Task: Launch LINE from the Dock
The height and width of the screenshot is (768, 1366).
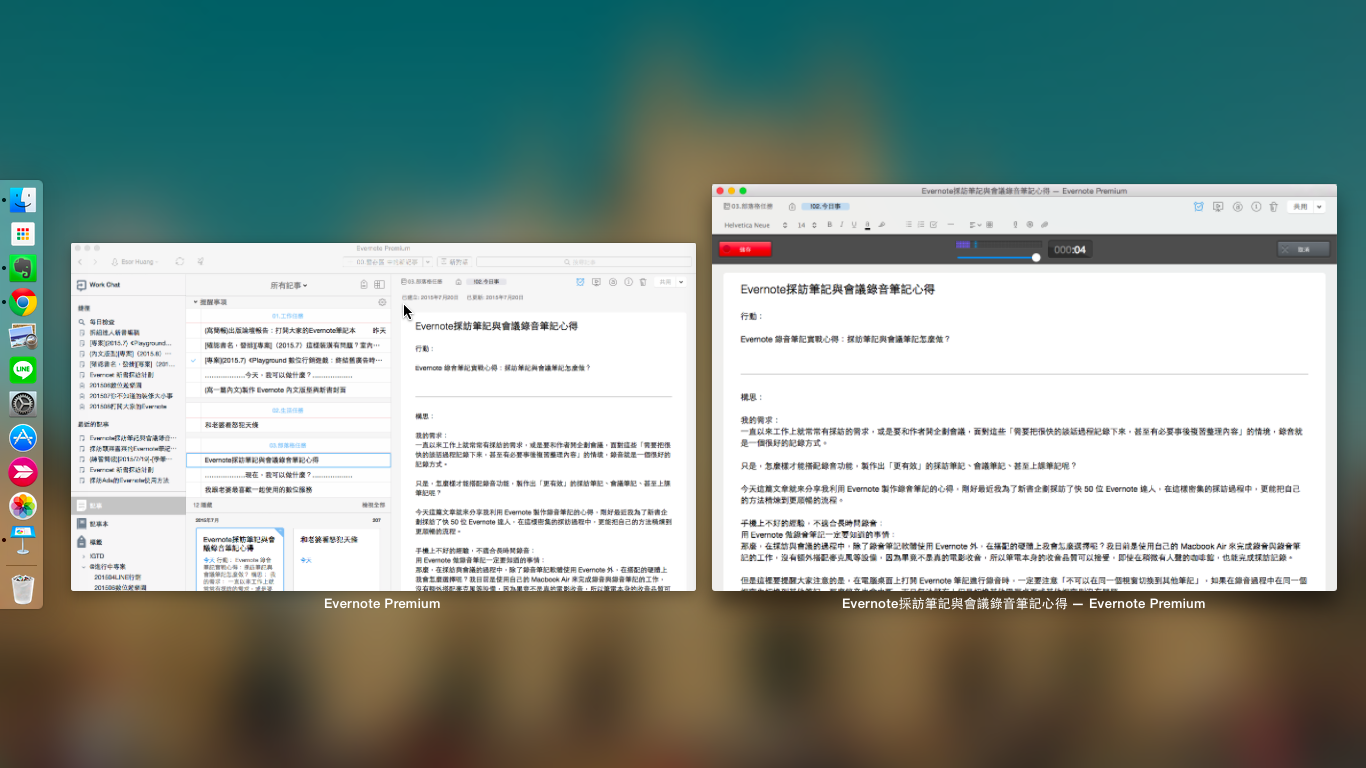Action: coord(22,370)
